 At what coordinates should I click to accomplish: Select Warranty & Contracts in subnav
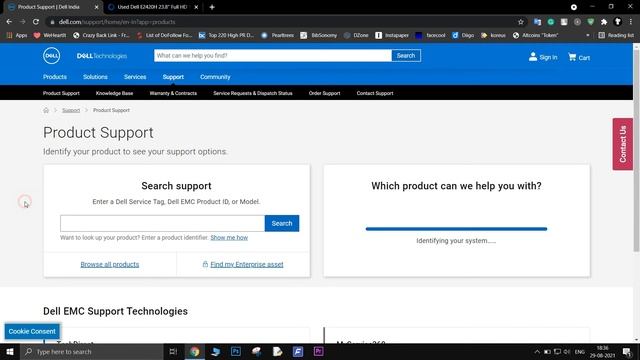(173, 93)
